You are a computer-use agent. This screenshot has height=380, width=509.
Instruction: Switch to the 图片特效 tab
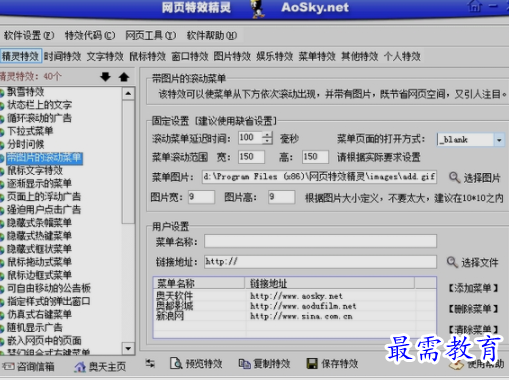(232, 56)
